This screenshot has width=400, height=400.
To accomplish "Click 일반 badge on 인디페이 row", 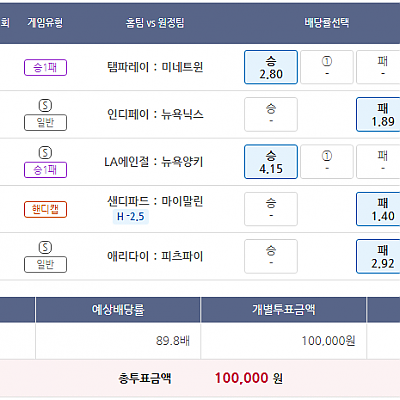I will (x=45, y=123).
